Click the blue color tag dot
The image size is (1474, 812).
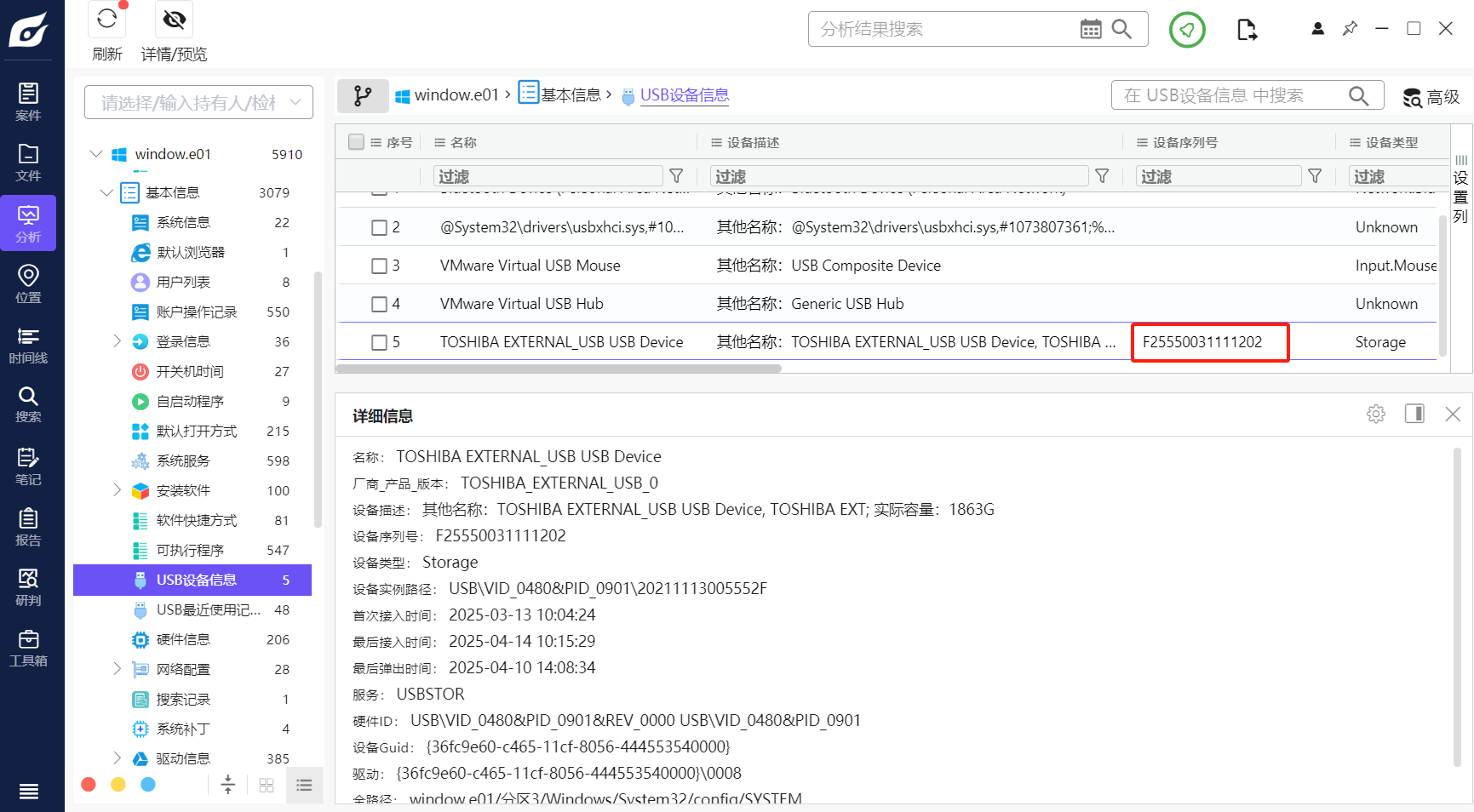pyautogui.click(x=148, y=784)
